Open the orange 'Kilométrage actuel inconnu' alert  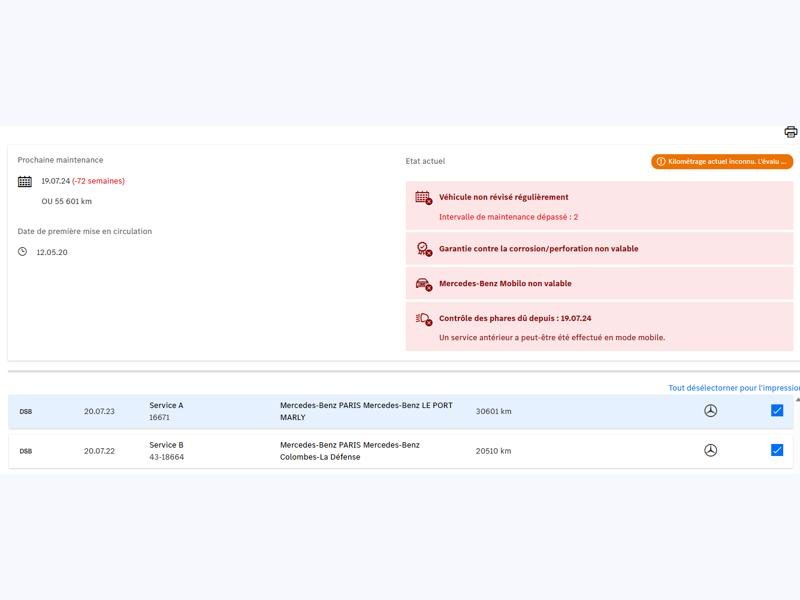coord(721,161)
